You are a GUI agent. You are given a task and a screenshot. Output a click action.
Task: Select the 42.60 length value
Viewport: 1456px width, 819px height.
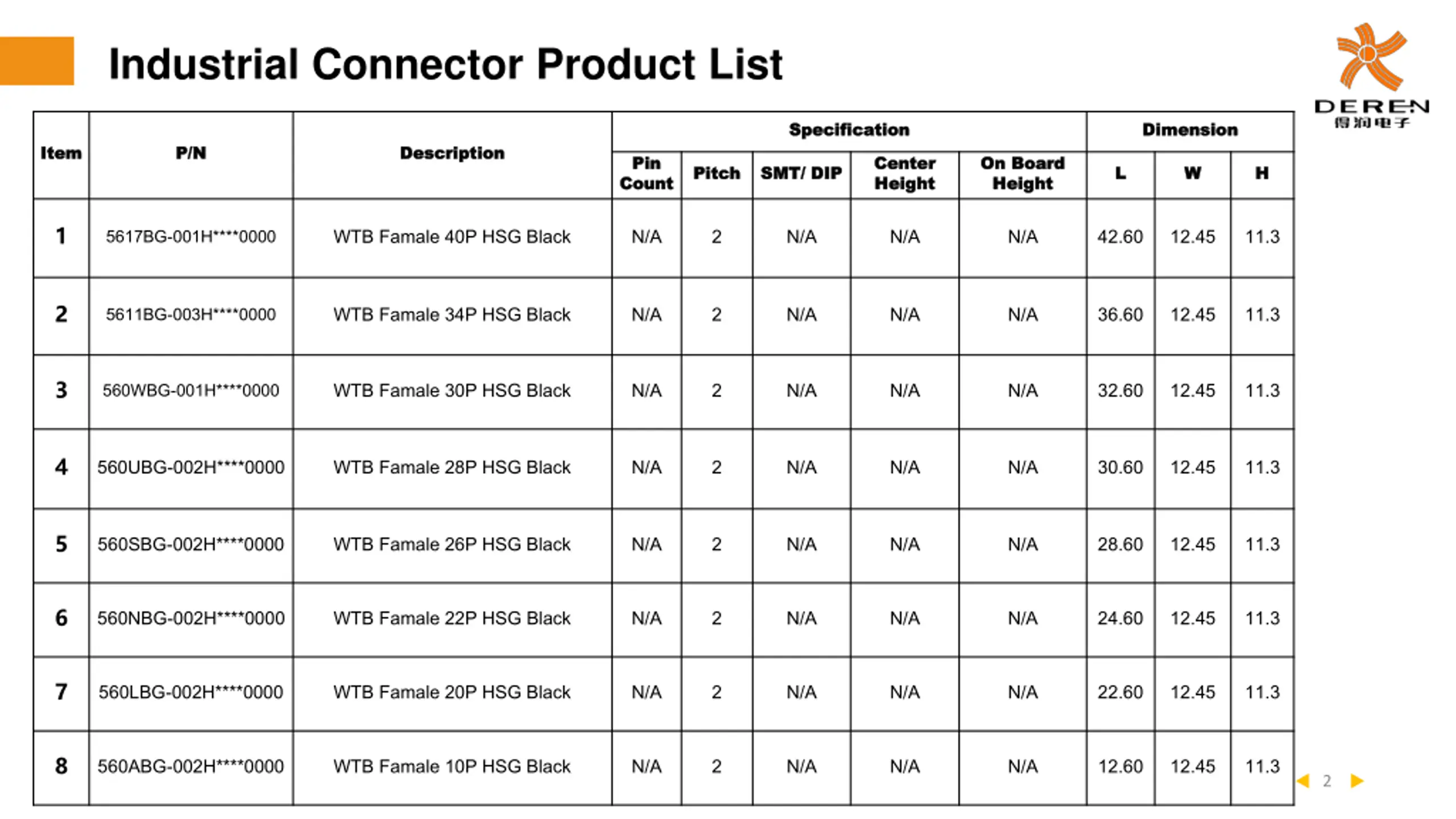click(x=1120, y=237)
